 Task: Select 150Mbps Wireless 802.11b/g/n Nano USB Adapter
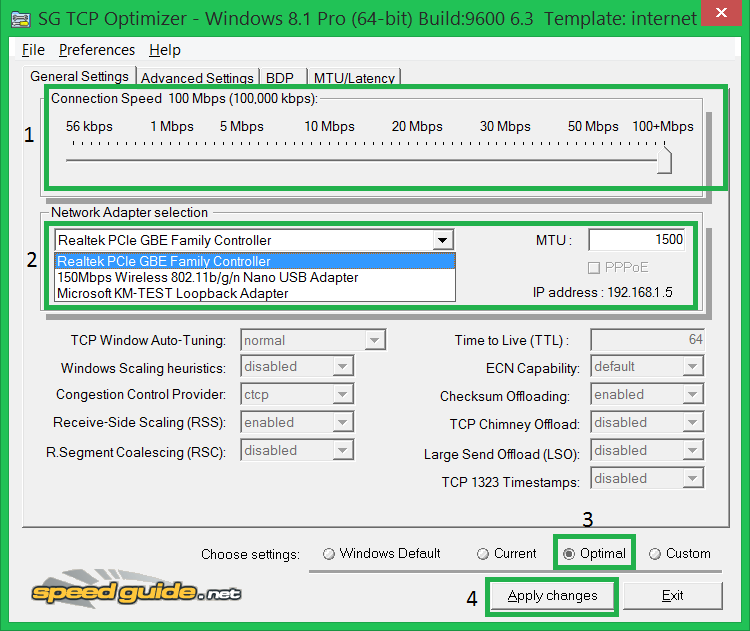point(255,277)
